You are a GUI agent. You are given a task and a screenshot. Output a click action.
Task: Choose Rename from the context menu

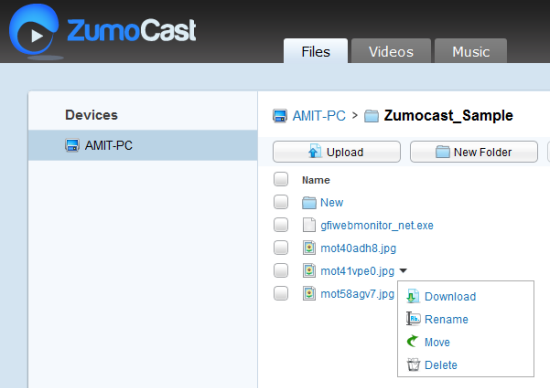point(446,320)
